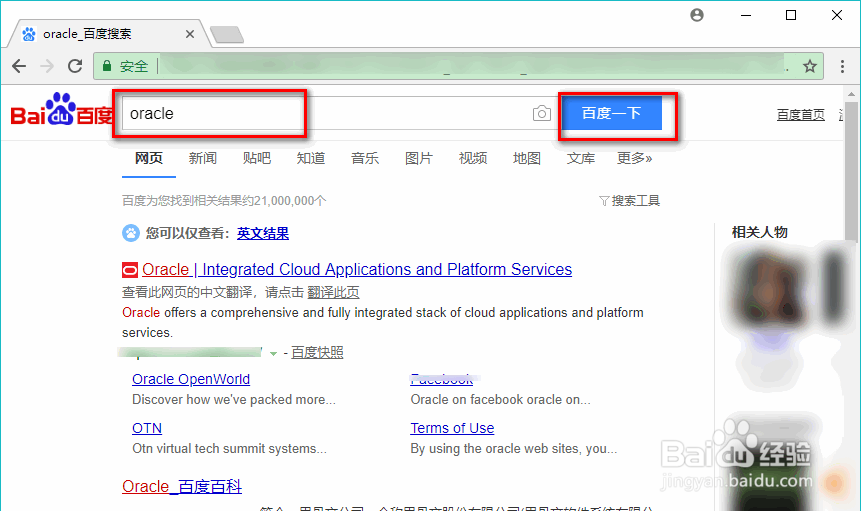Go back with the browser back arrow

coord(19,66)
